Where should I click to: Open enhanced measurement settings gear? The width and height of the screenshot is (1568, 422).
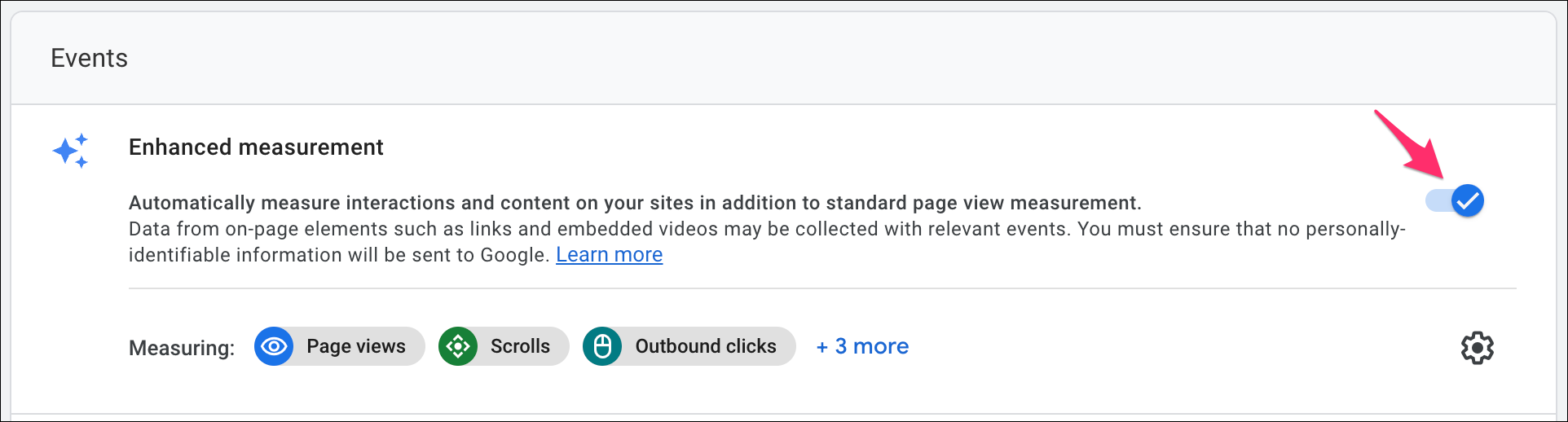[1477, 348]
